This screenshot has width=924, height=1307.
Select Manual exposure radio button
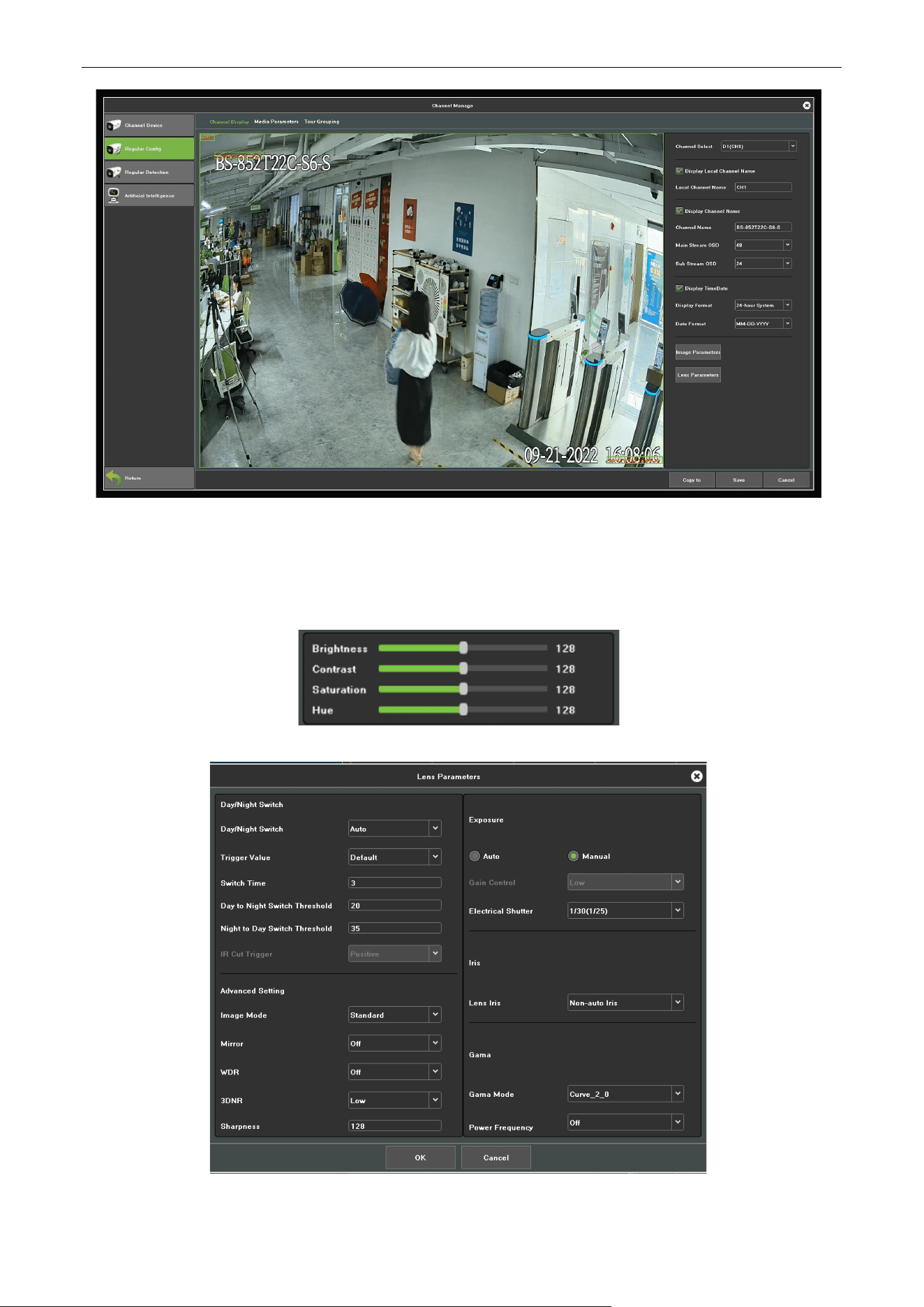pos(574,856)
